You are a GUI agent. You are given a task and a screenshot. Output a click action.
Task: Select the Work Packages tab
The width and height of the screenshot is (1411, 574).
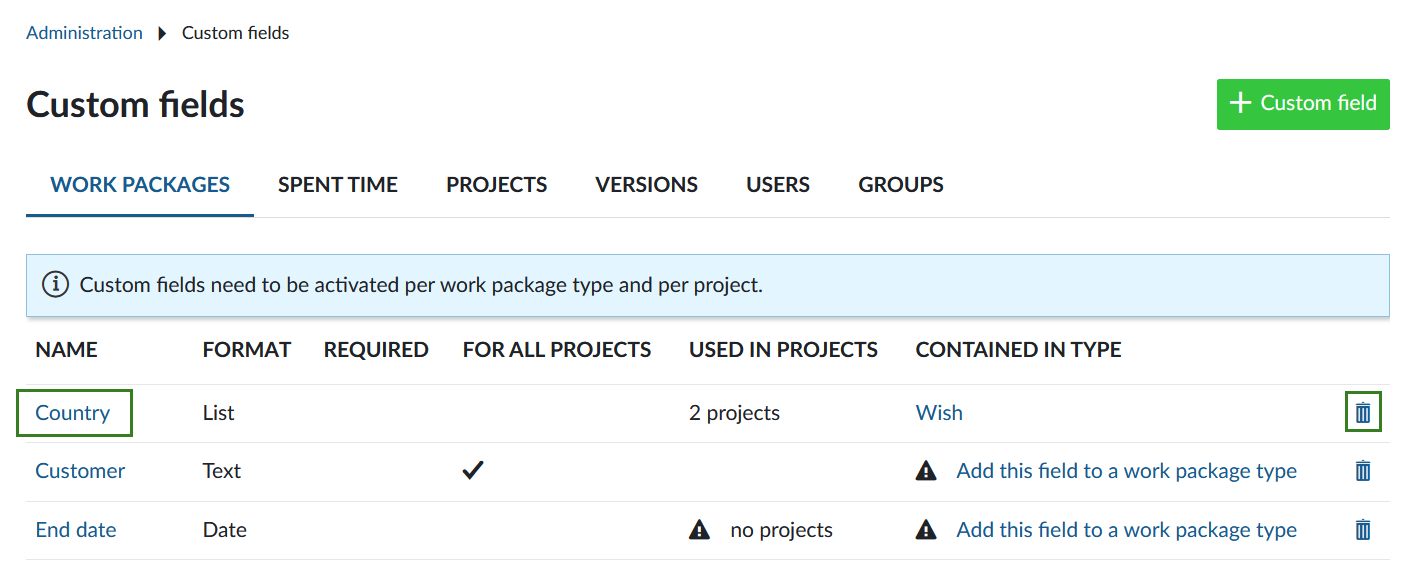click(140, 185)
